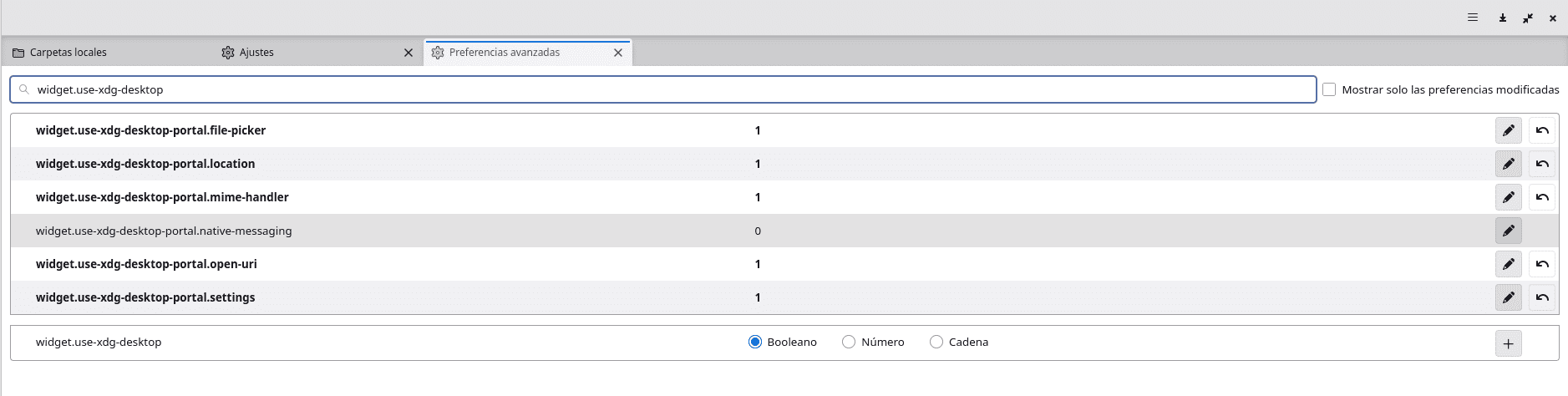1568x396 pixels.
Task: Close the Preferencias avanzadas tab
Action: 618,53
